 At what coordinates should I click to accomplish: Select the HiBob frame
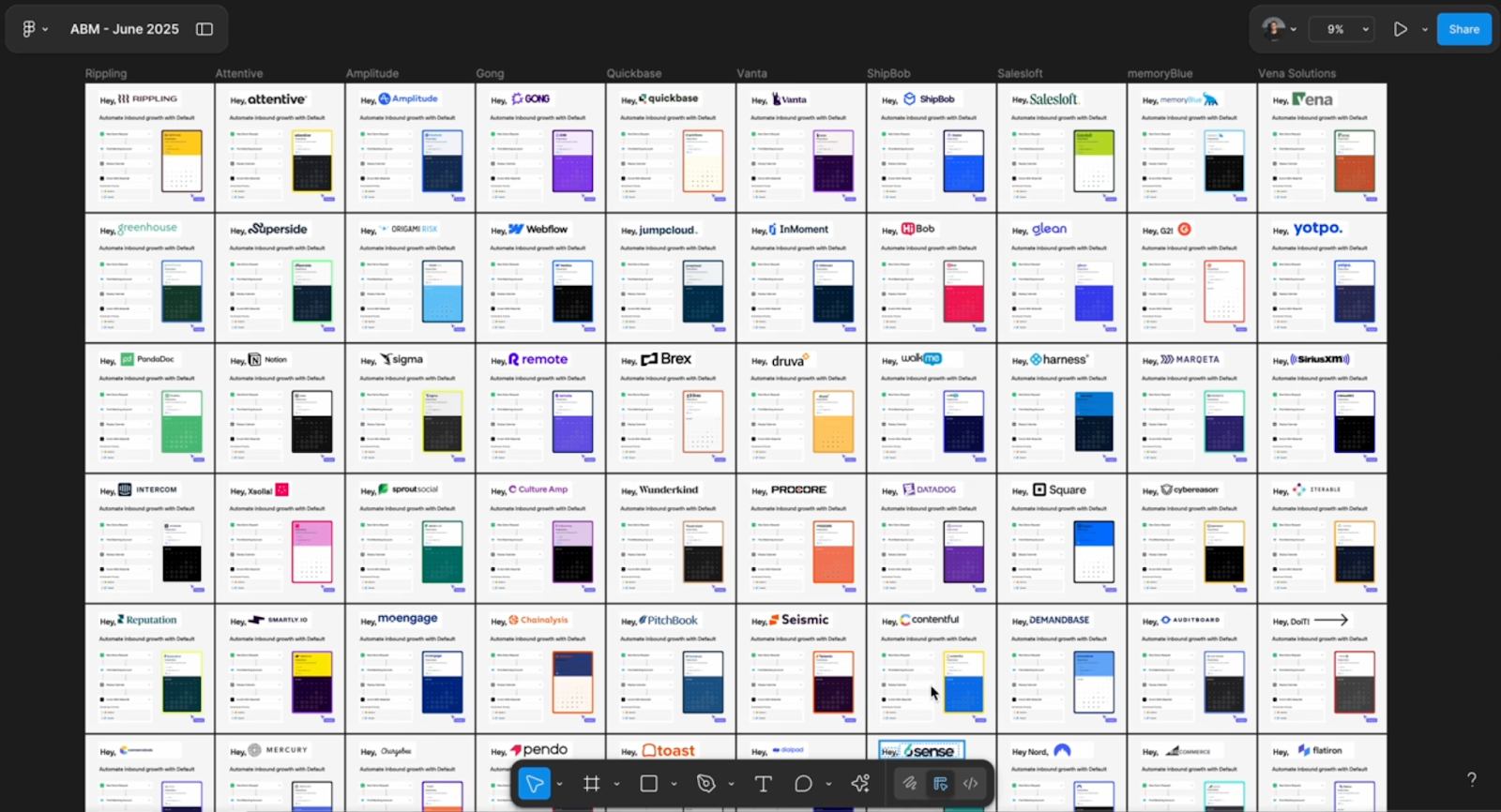click(932, 278)
